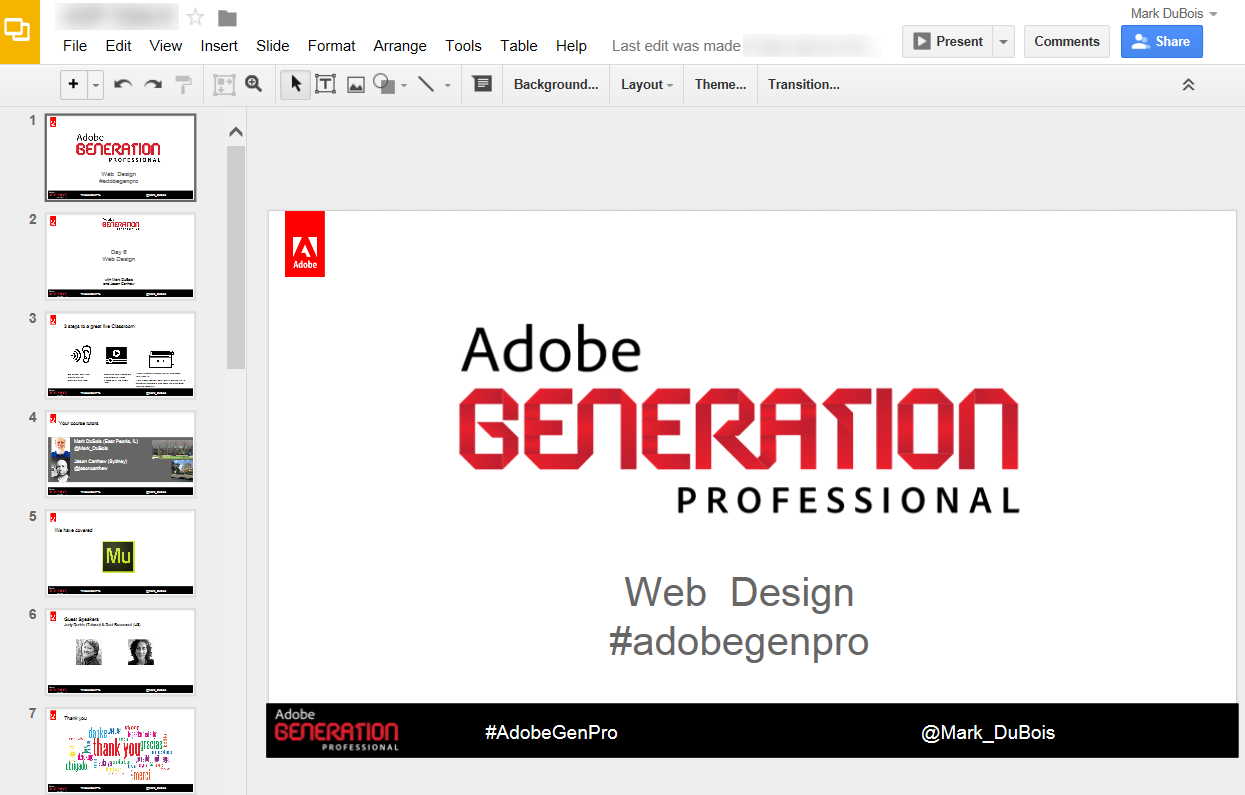This screenshot has height=795, width=1245.
Task: Open the Present options dropdown arrow
Action: click(x=1003, y=41)
